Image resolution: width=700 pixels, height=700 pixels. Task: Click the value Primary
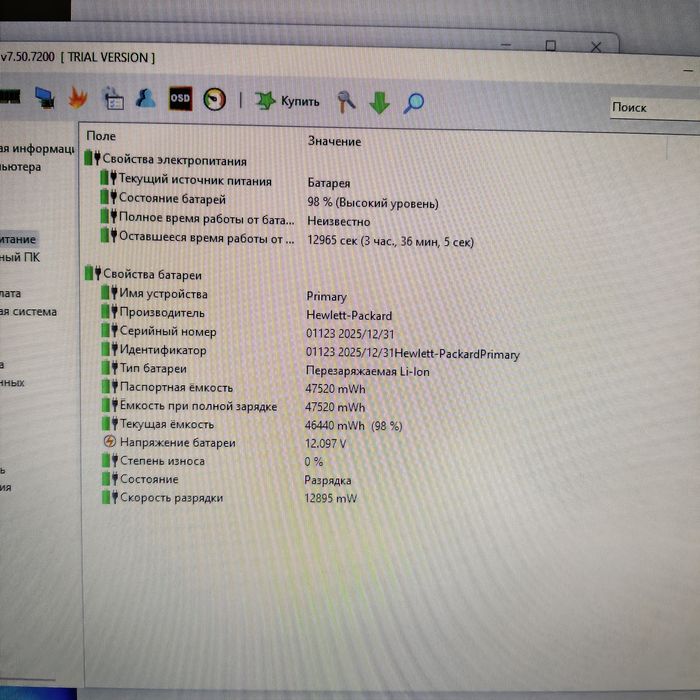[x=326, y=297]
